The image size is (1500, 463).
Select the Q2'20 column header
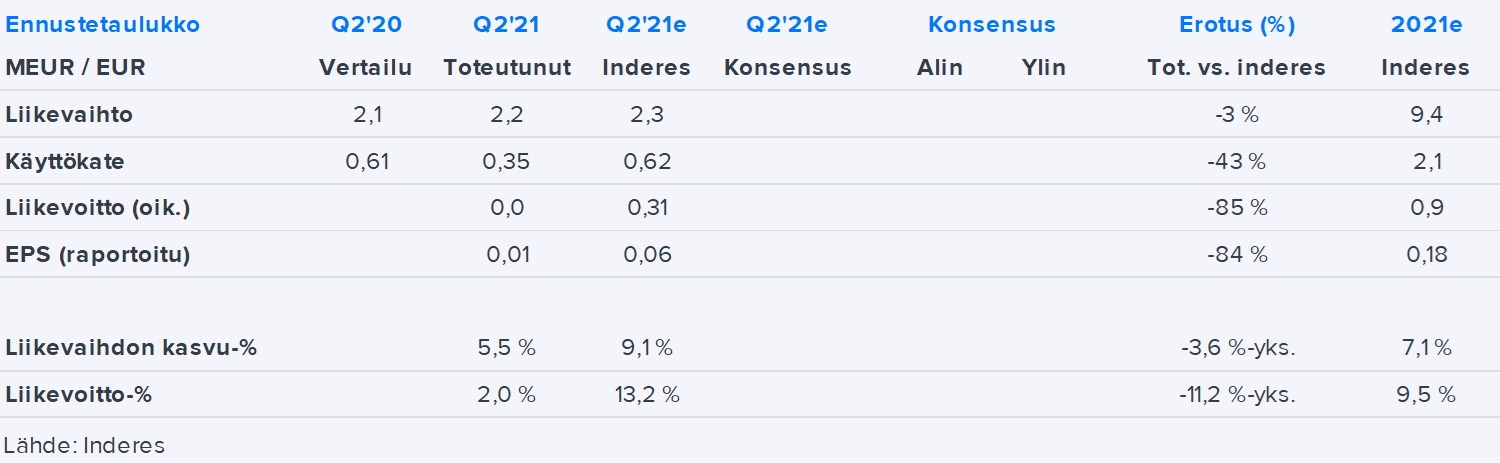pos(366,25)
